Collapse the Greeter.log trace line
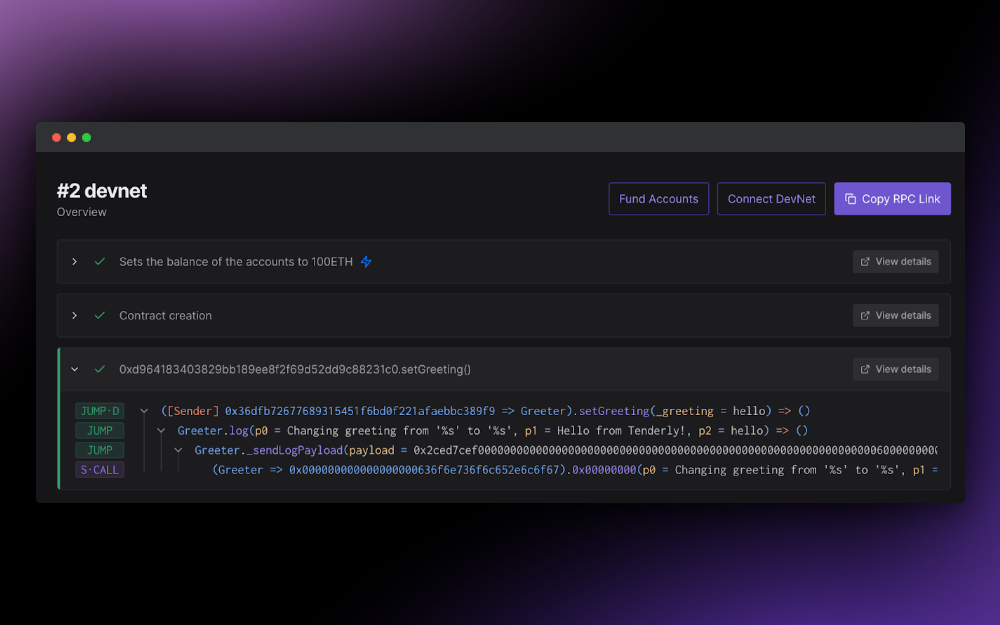This screenshot has width=1000, height=625. (x=161, y=430)
